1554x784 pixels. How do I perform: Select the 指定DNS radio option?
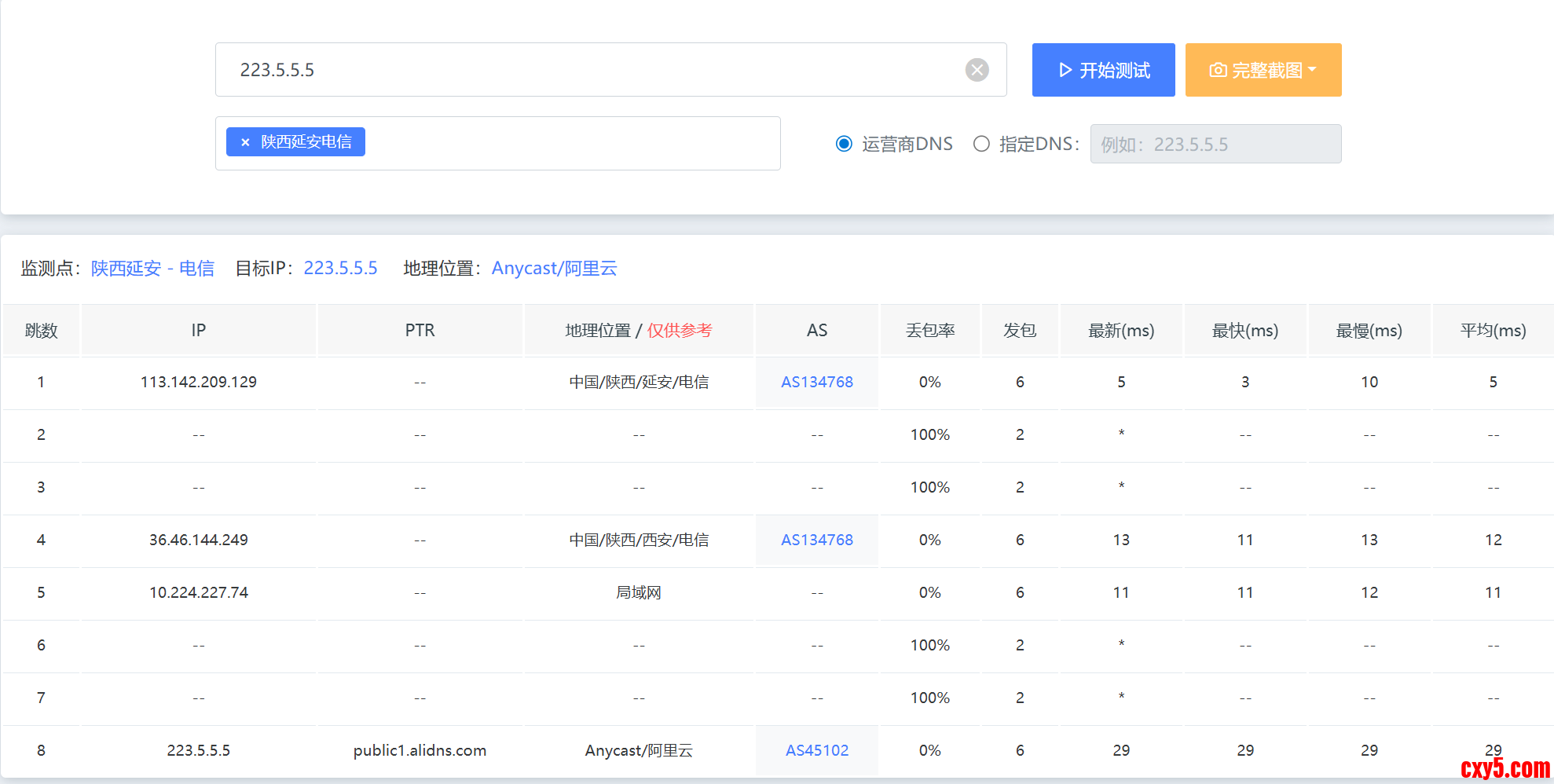[x=981, y=144]
